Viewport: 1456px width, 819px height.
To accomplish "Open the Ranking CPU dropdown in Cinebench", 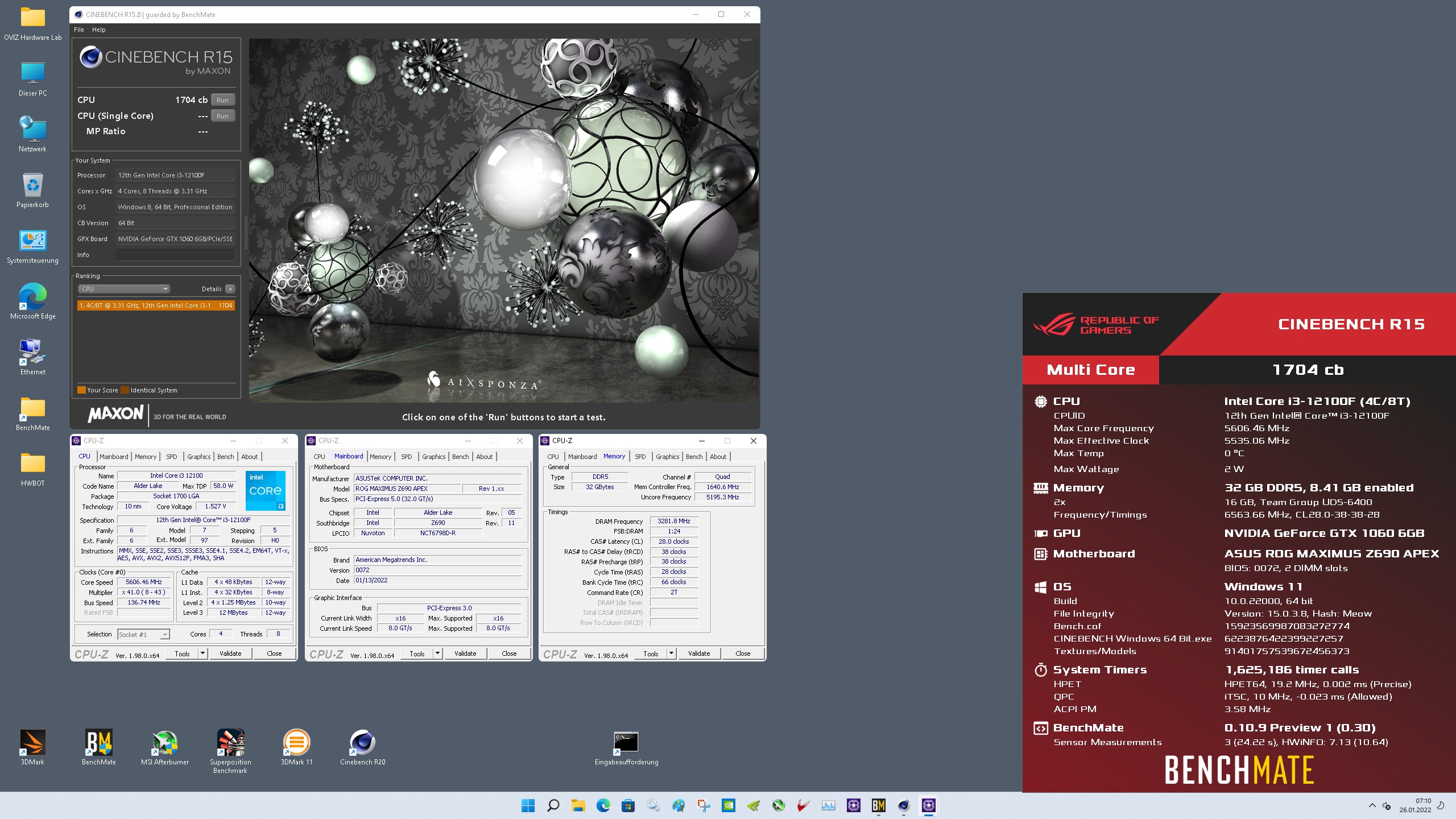I will pyautogui.click(x=124, y=289).
